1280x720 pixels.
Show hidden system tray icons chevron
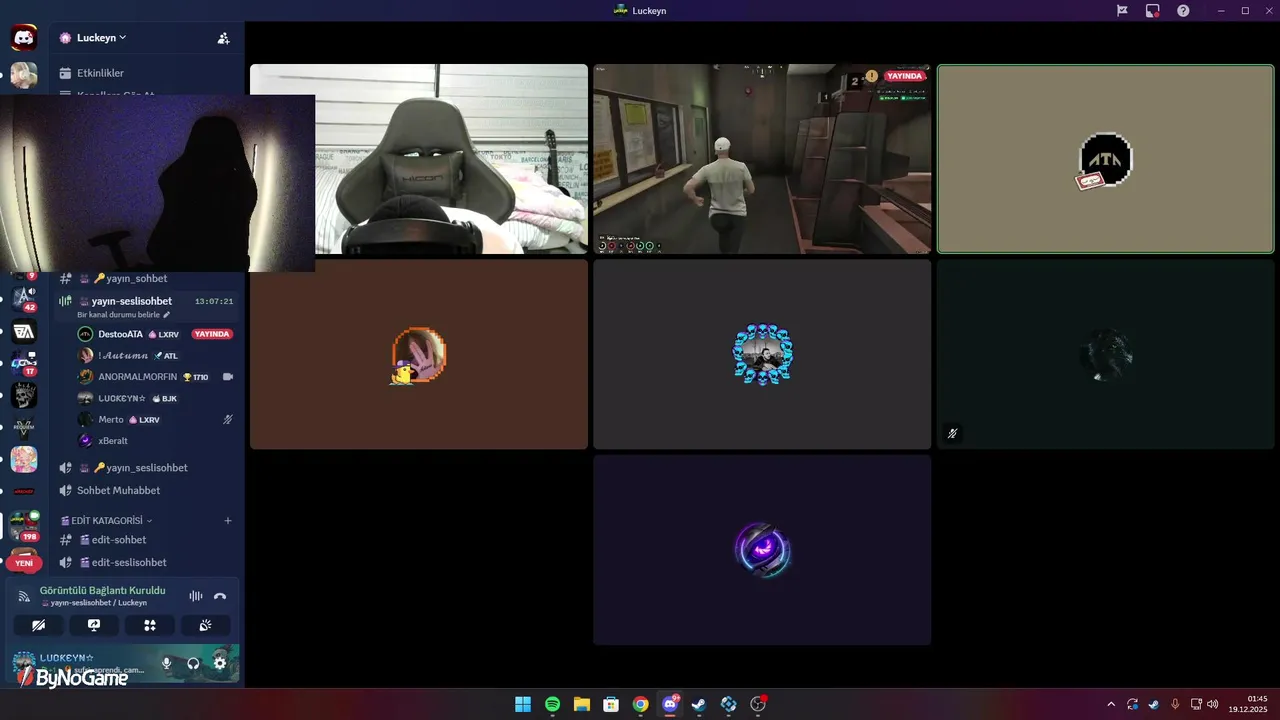(1110, 704)
